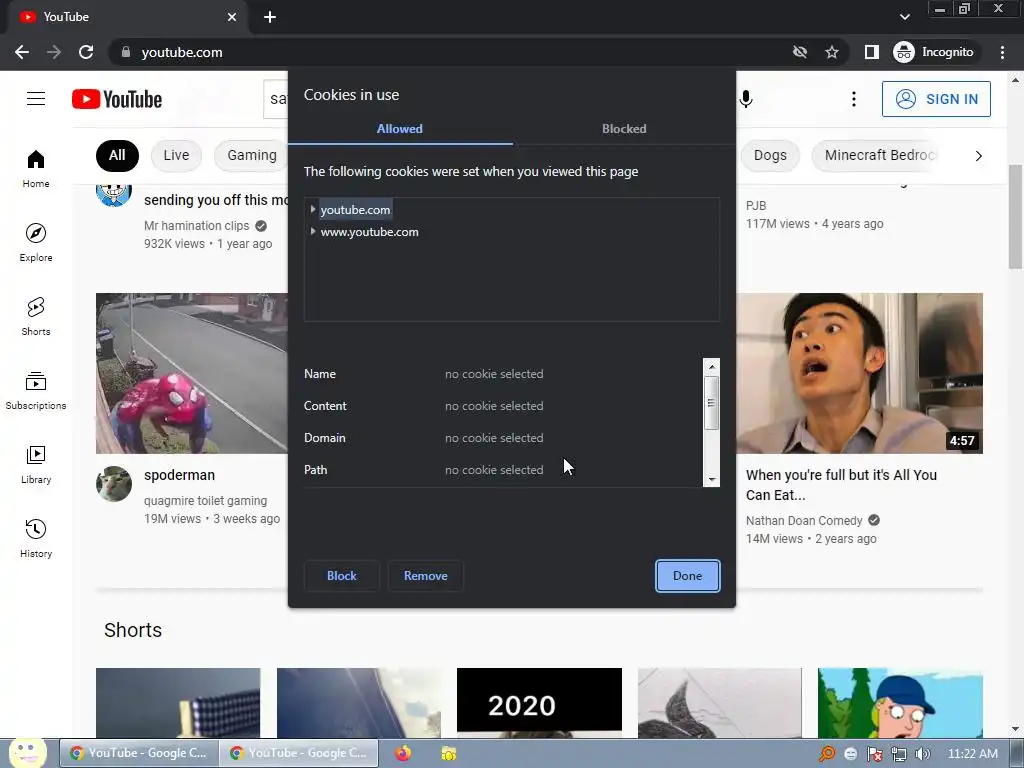
Task: Open Home in the sidebar
Action: 36,168
